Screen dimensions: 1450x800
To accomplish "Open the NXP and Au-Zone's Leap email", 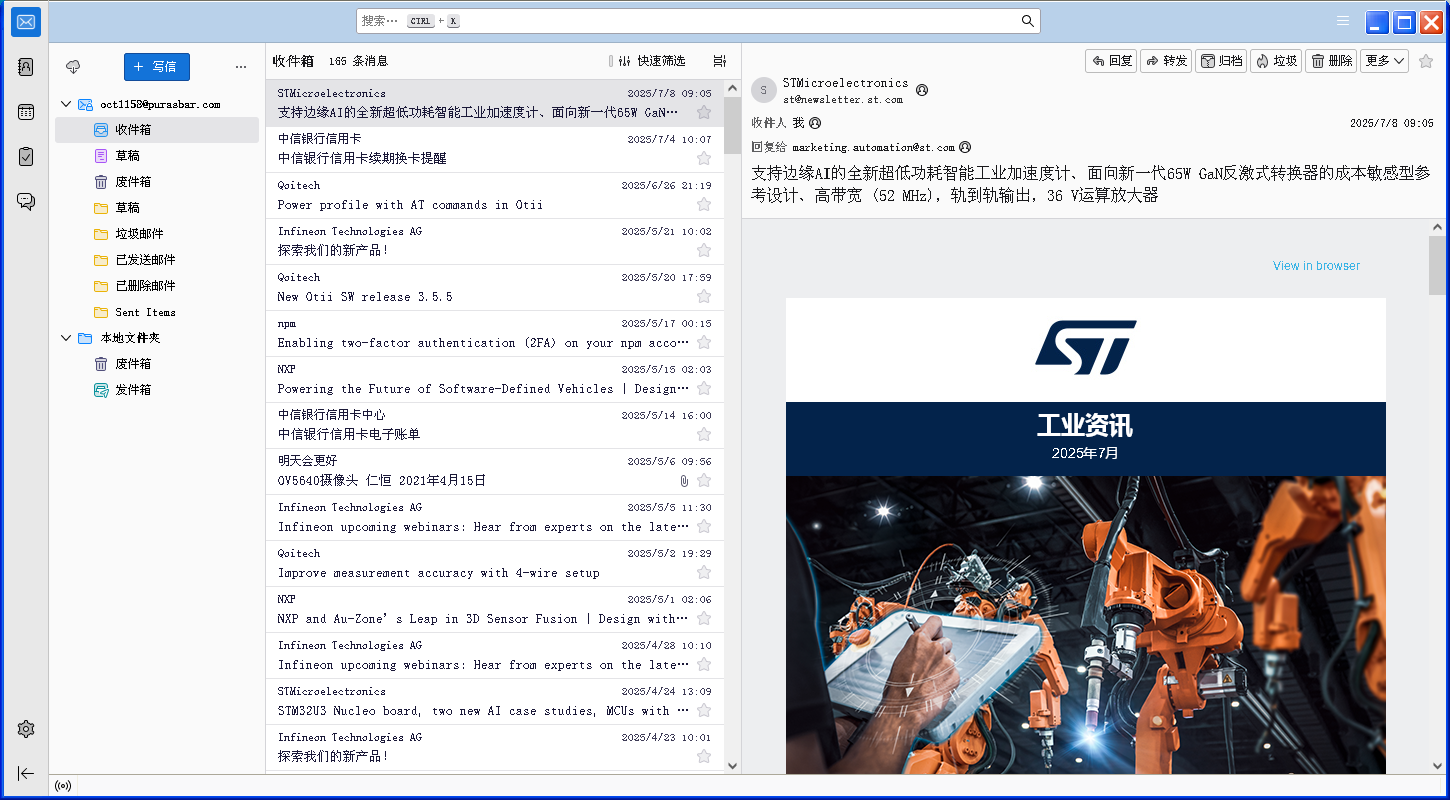I will pos(495,610).
